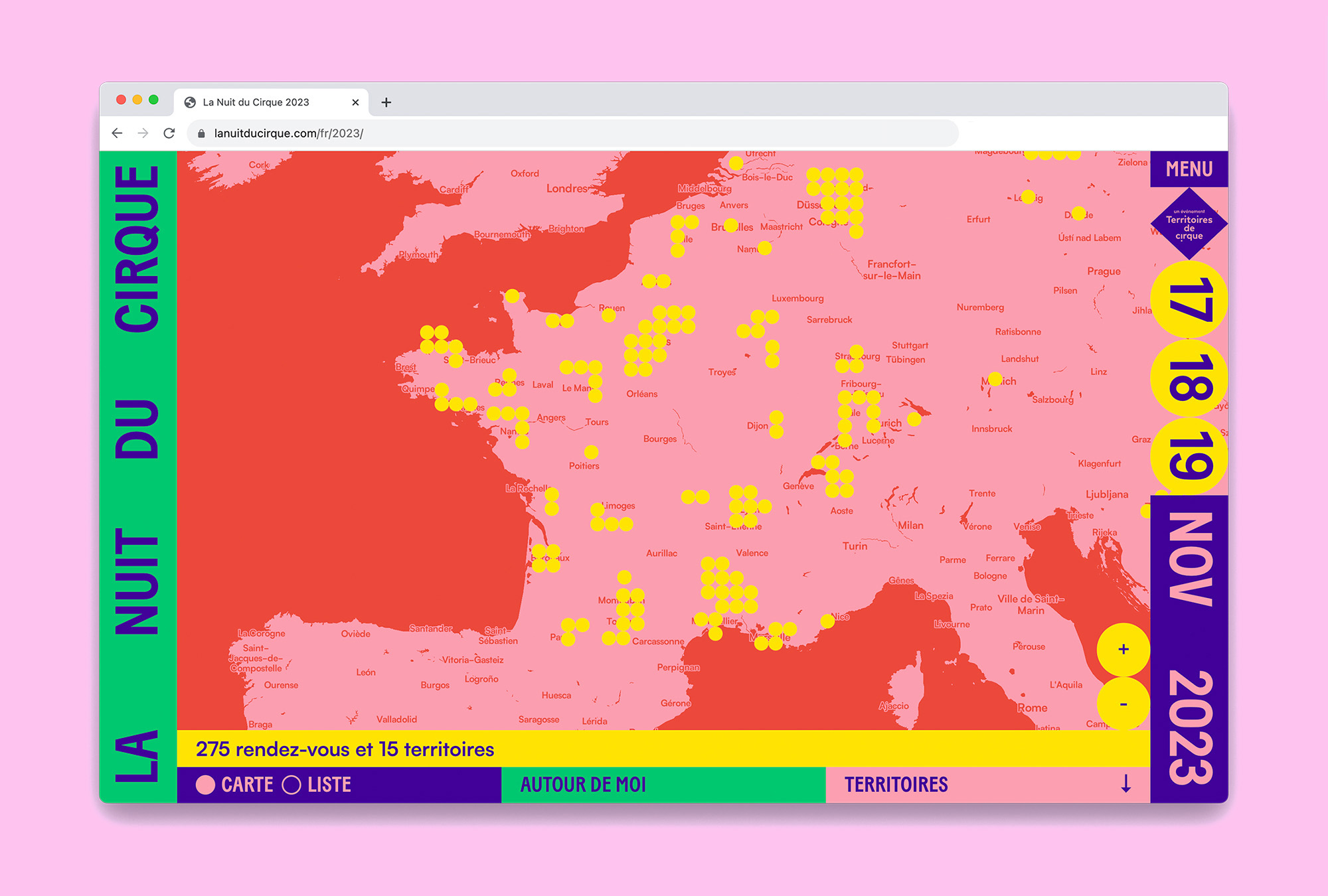The image size is (1328, 896).
Task: Click the green macOS maximize window button
Action: [153, 100]
